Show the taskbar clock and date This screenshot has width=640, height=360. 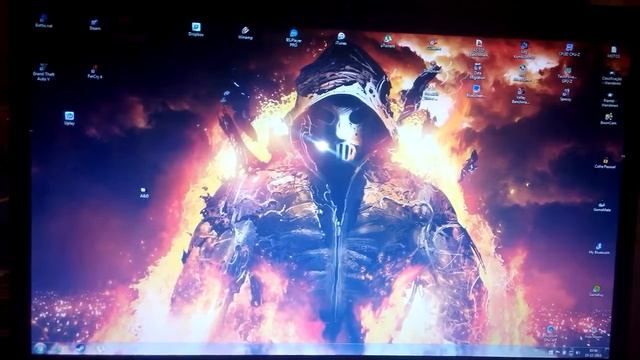pyautogui.click(x=593, y=353)
